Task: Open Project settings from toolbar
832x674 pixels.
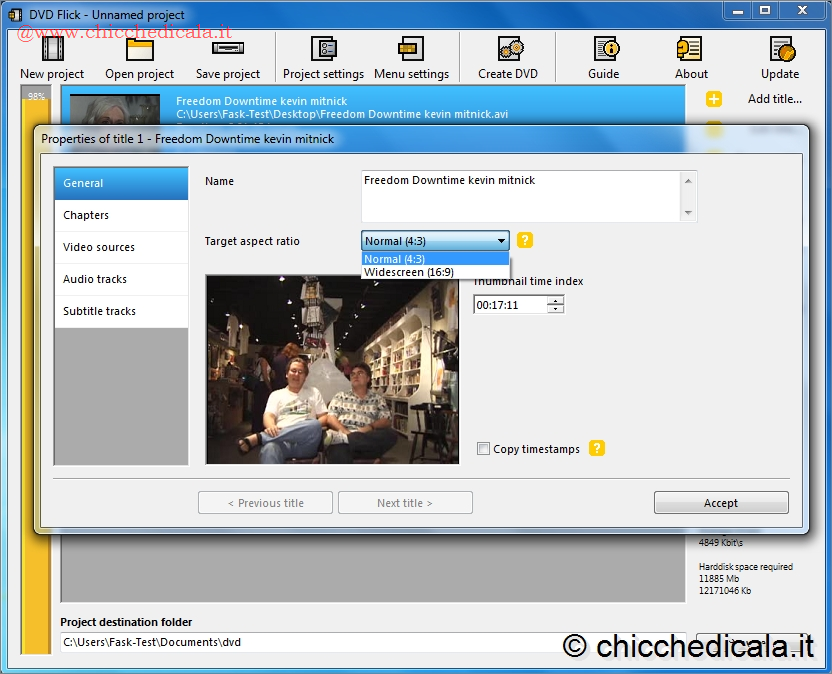Action: point(323,50)
